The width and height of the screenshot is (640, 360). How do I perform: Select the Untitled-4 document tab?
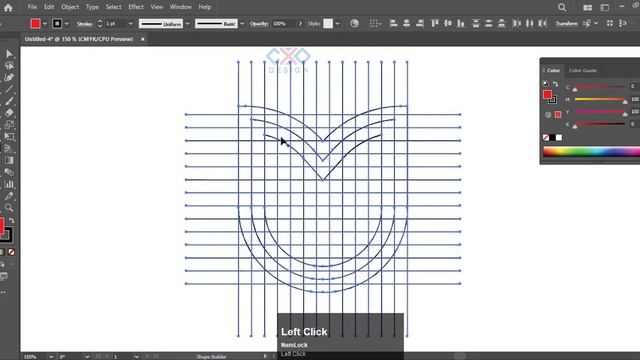tap(79, 39)
